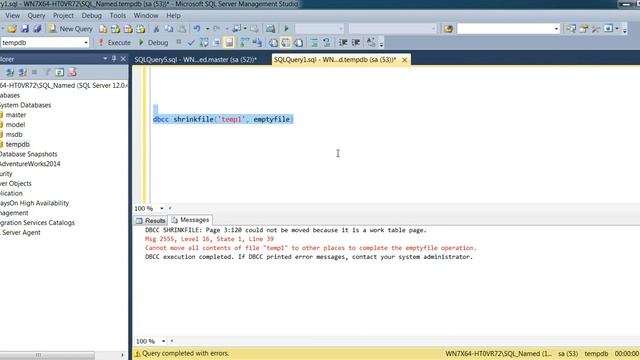The width and height of the screenshot is (640, 360).
Task: Click the Execute button
Action: 114,42
